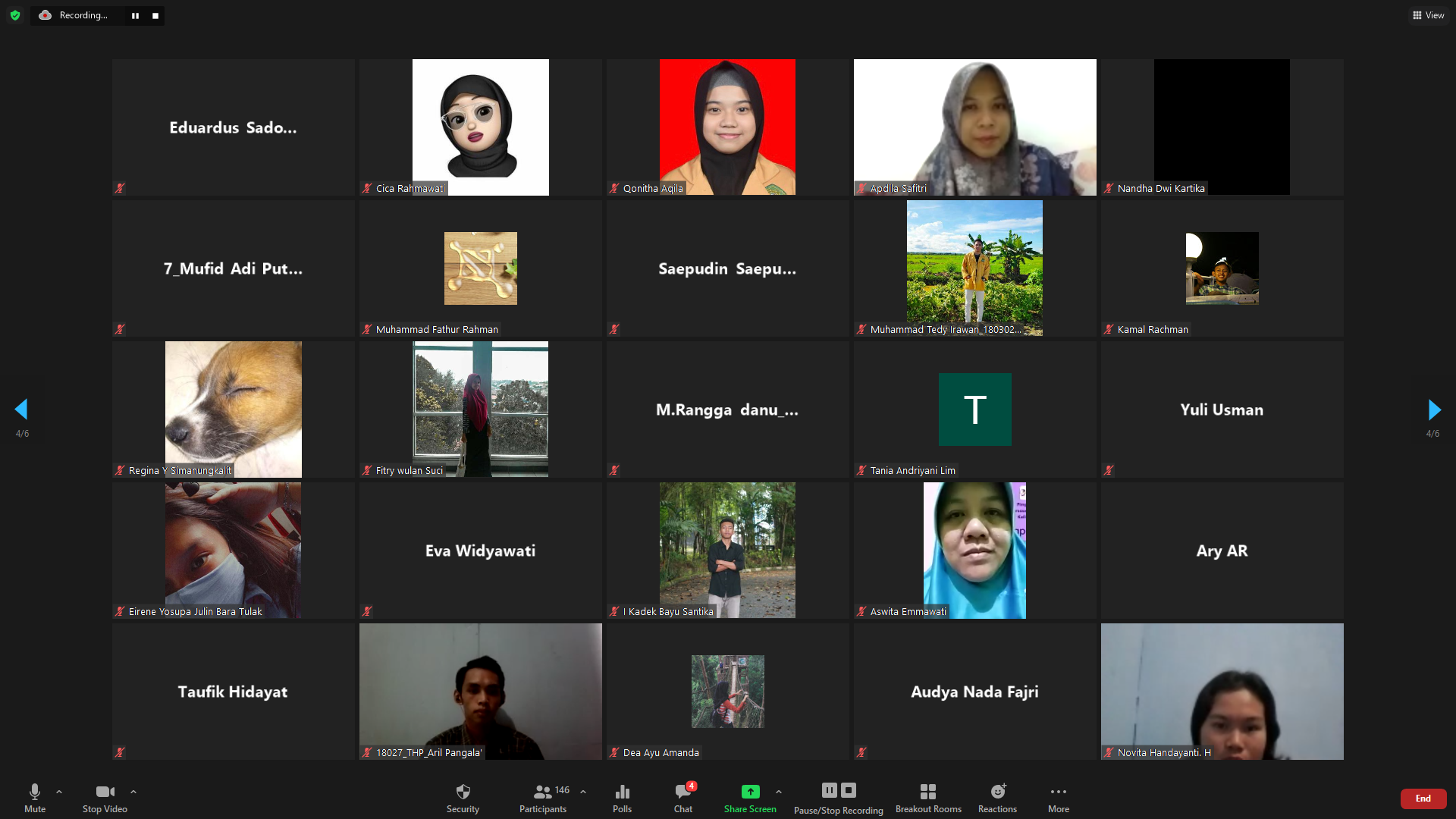Open the View layout menu
Image resolution: width=1456 pixels, height=819 pixels.
click(1429, 15)
